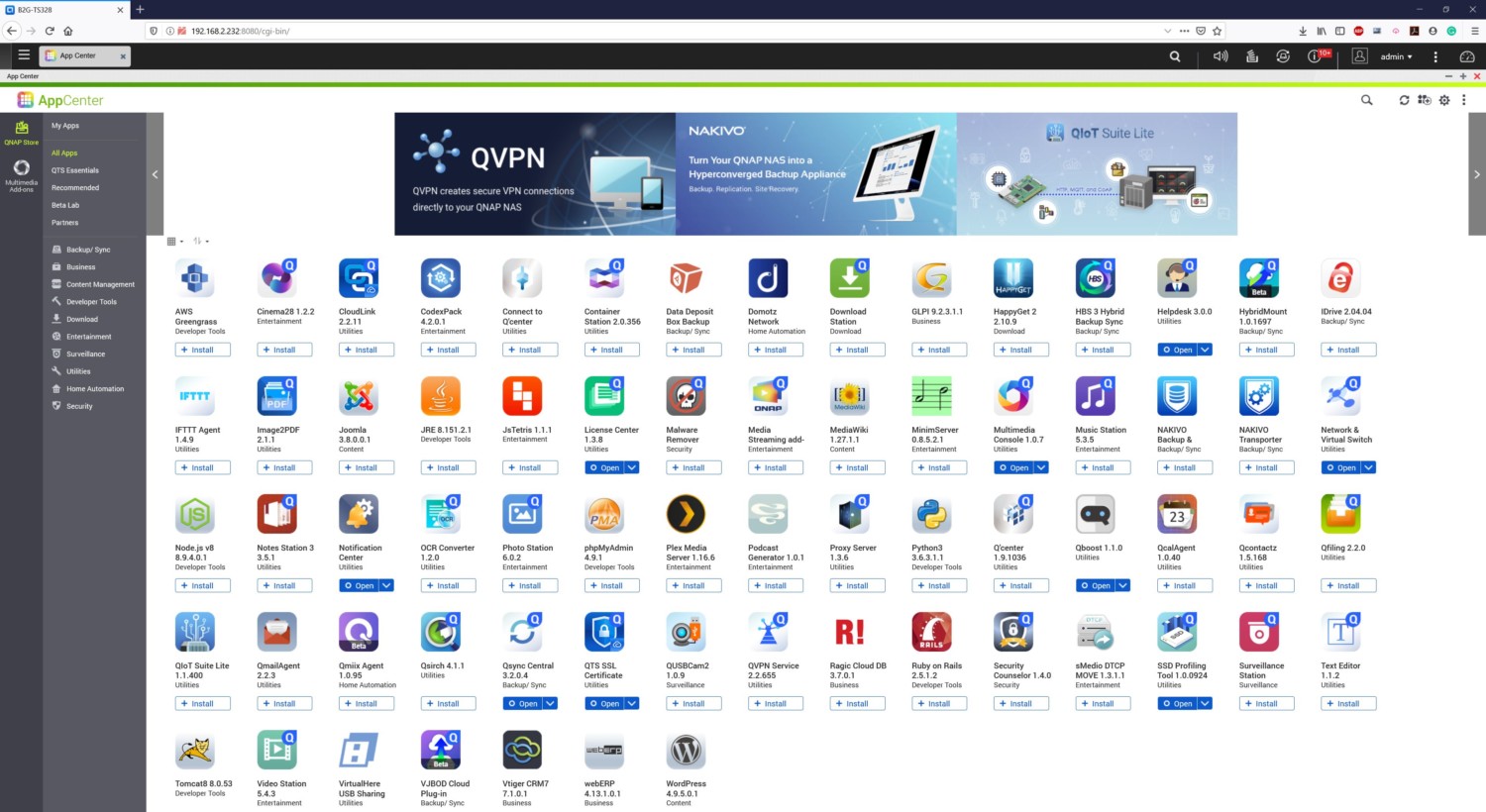Select the Tomcat8 app icon
The image size is (1486, 812).
coord(195,750)
